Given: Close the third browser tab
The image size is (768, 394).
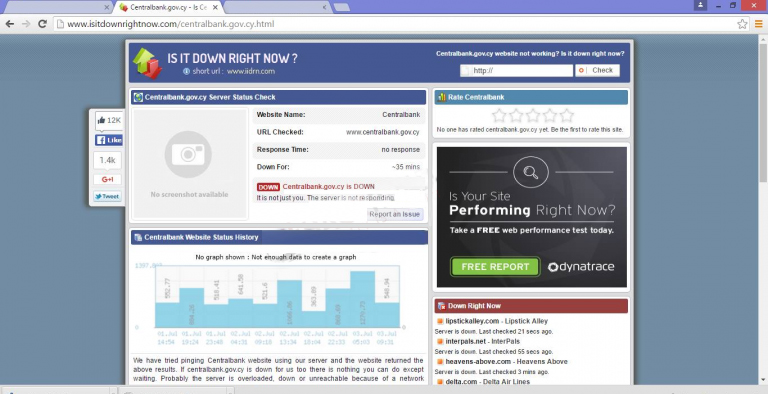Looking at the screenshot, I should tap(324, 7).
